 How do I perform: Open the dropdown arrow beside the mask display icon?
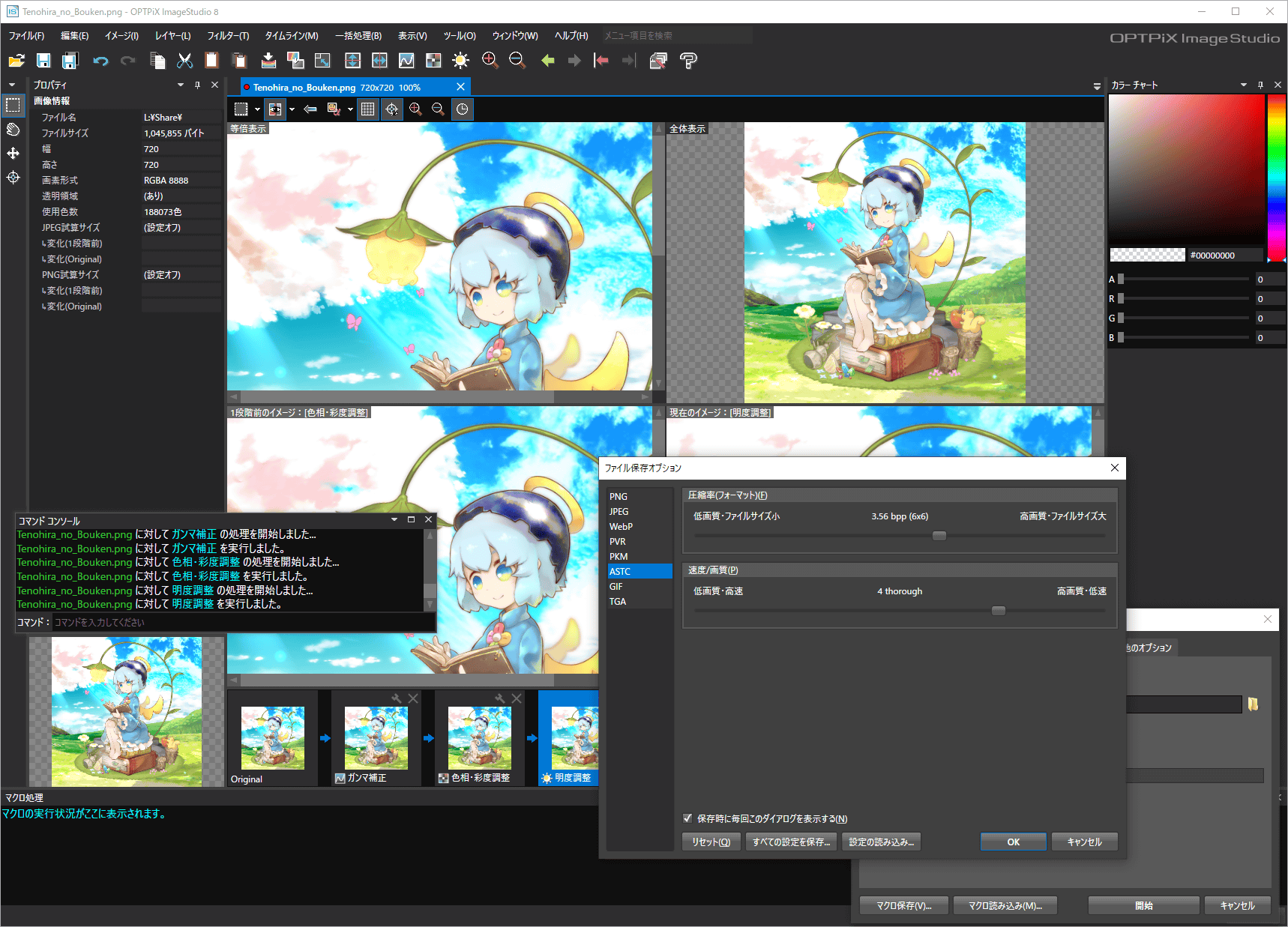[350, 109]
